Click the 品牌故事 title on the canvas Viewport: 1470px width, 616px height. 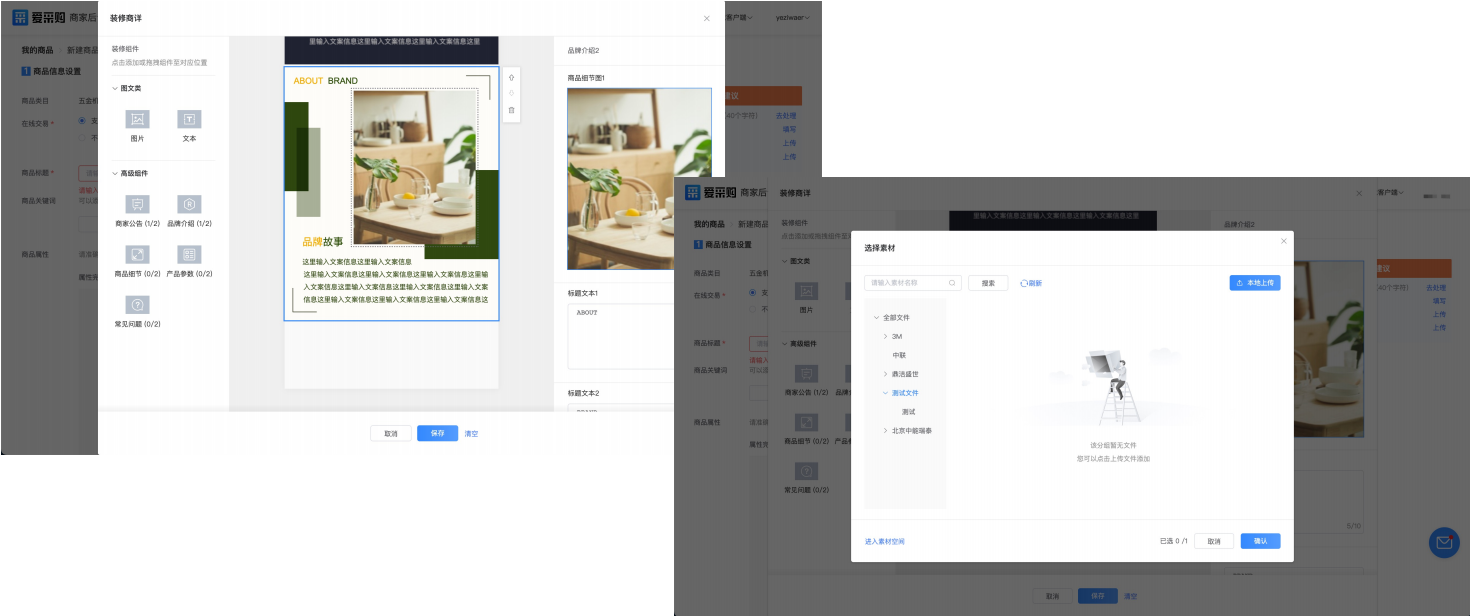[323, 241]
